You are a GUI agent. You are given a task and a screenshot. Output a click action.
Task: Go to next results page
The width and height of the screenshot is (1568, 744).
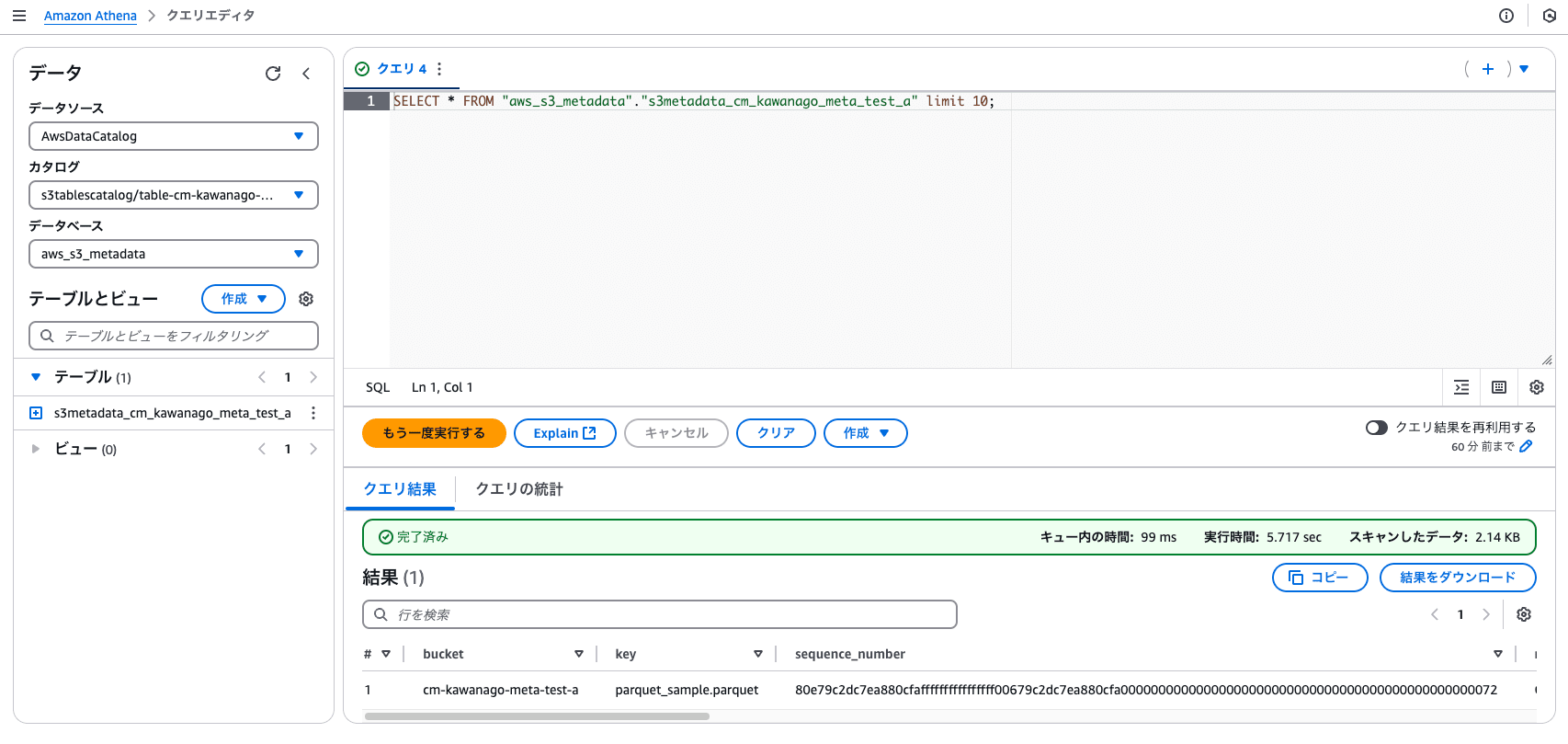tap(1486, 614)
